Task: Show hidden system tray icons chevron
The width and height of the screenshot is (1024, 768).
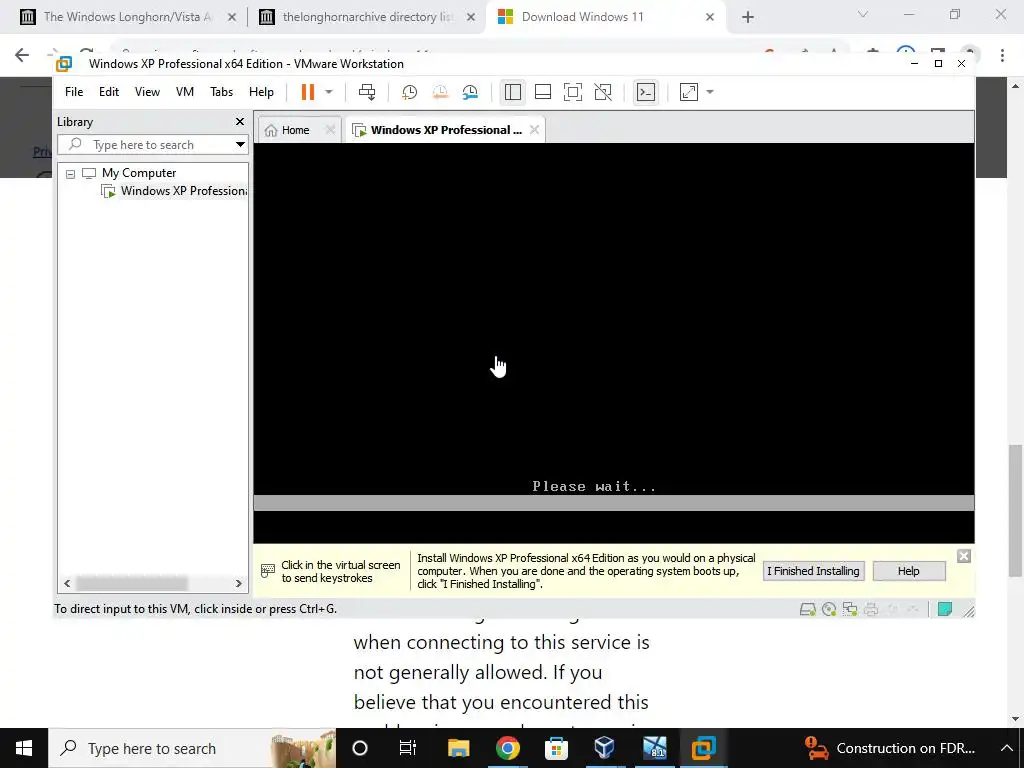Action: tap(1006, 748)
